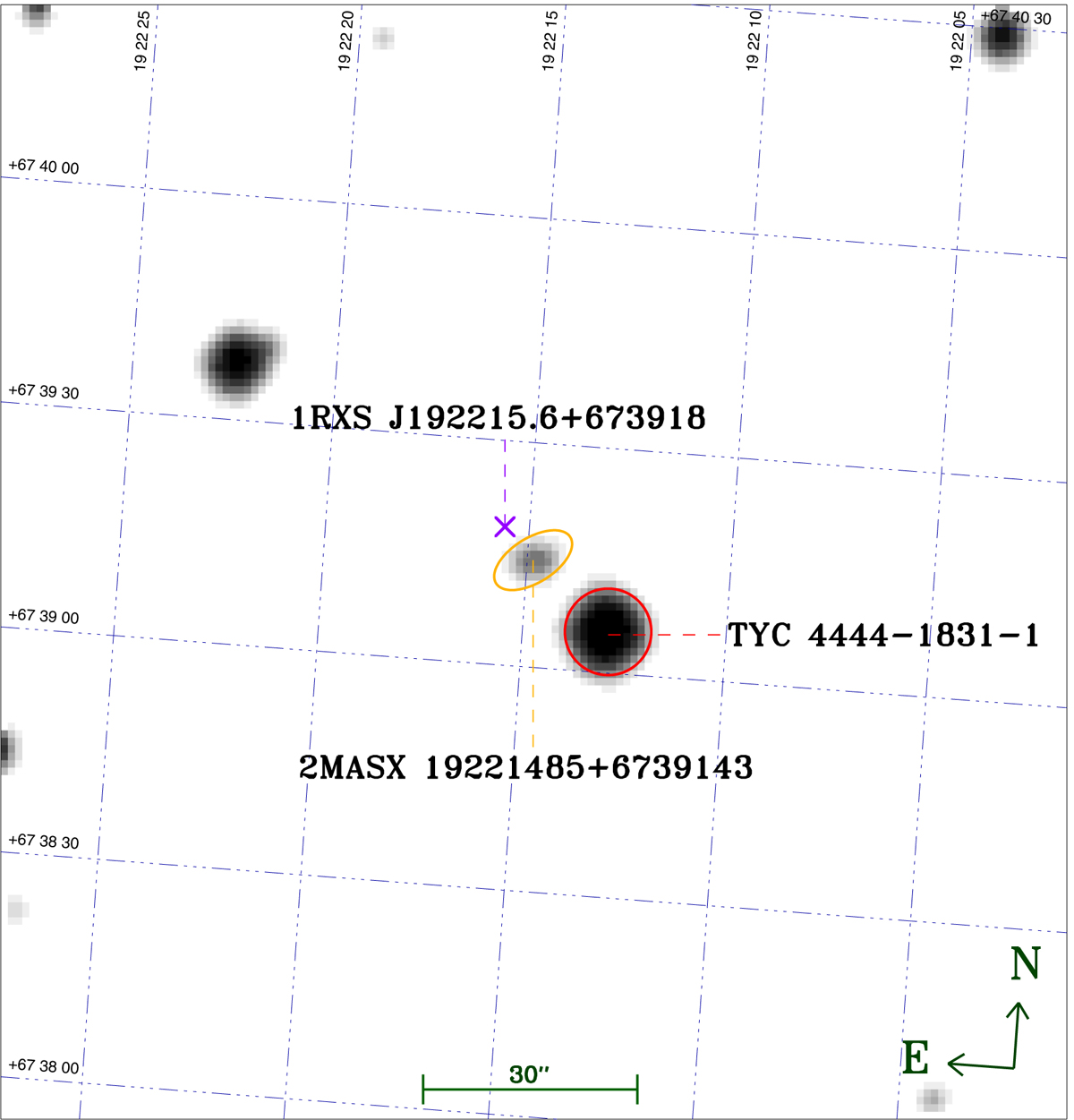Click the label 1RXS J192215.6+673918
Viewport: 1074px width, 1120px height.
coord(499,417)
